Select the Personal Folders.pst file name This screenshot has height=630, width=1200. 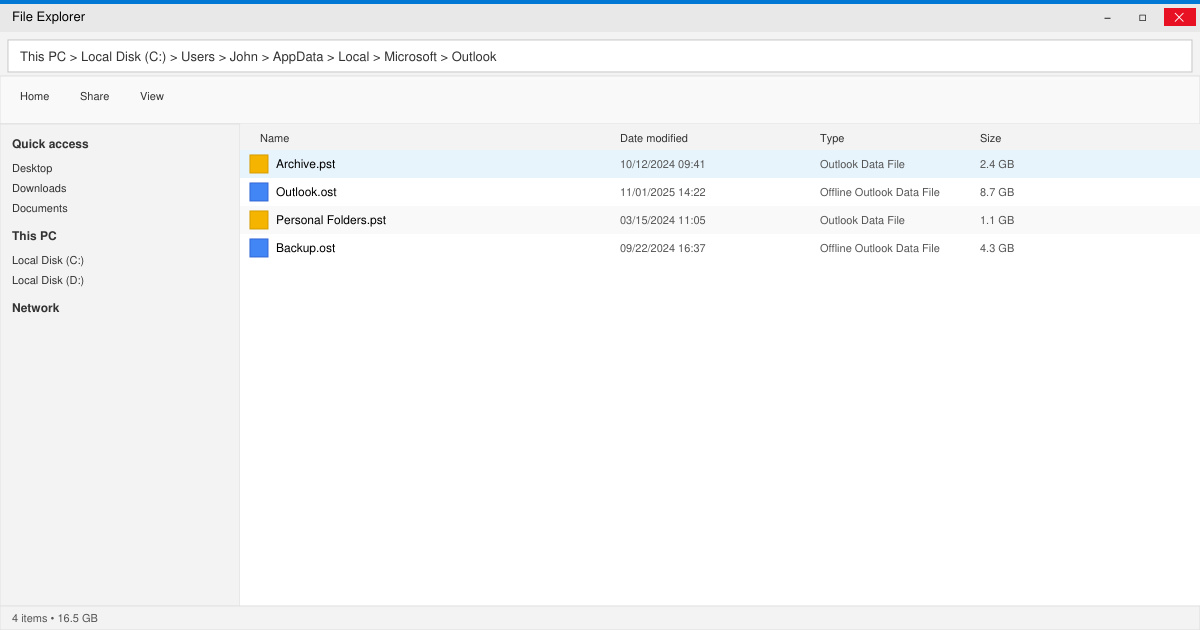[x=331, y=220]
